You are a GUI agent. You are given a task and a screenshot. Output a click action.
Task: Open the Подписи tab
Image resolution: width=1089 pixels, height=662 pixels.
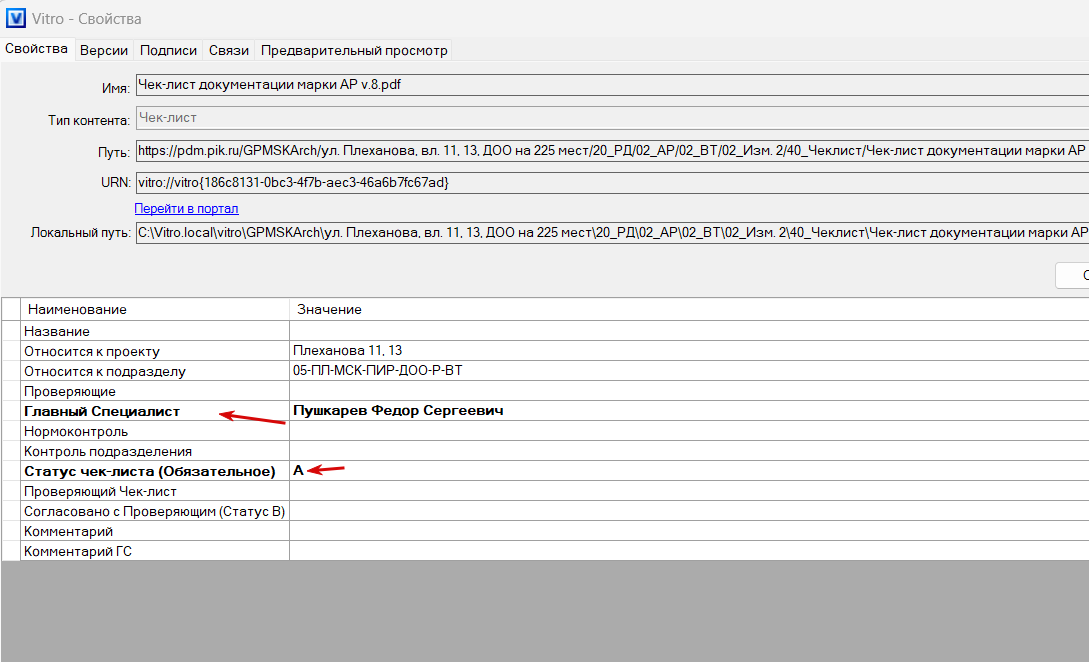(168, 50)
